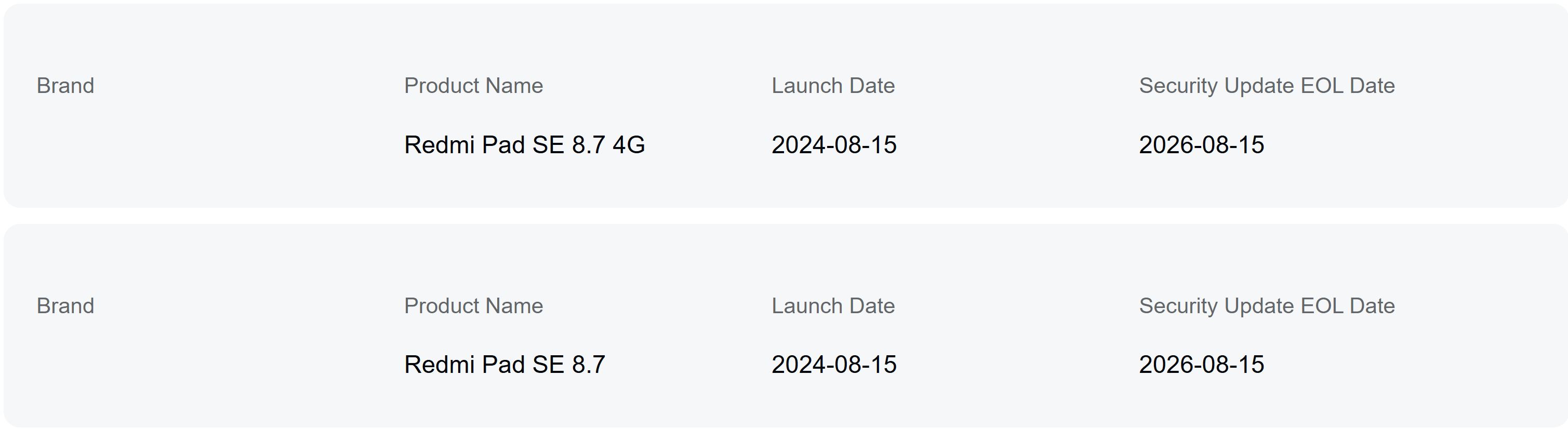This screenshot has height=429, width=1568.
Task: Click the word 'Redmi' in the 4G tablet name
Action: coord(440,145)
